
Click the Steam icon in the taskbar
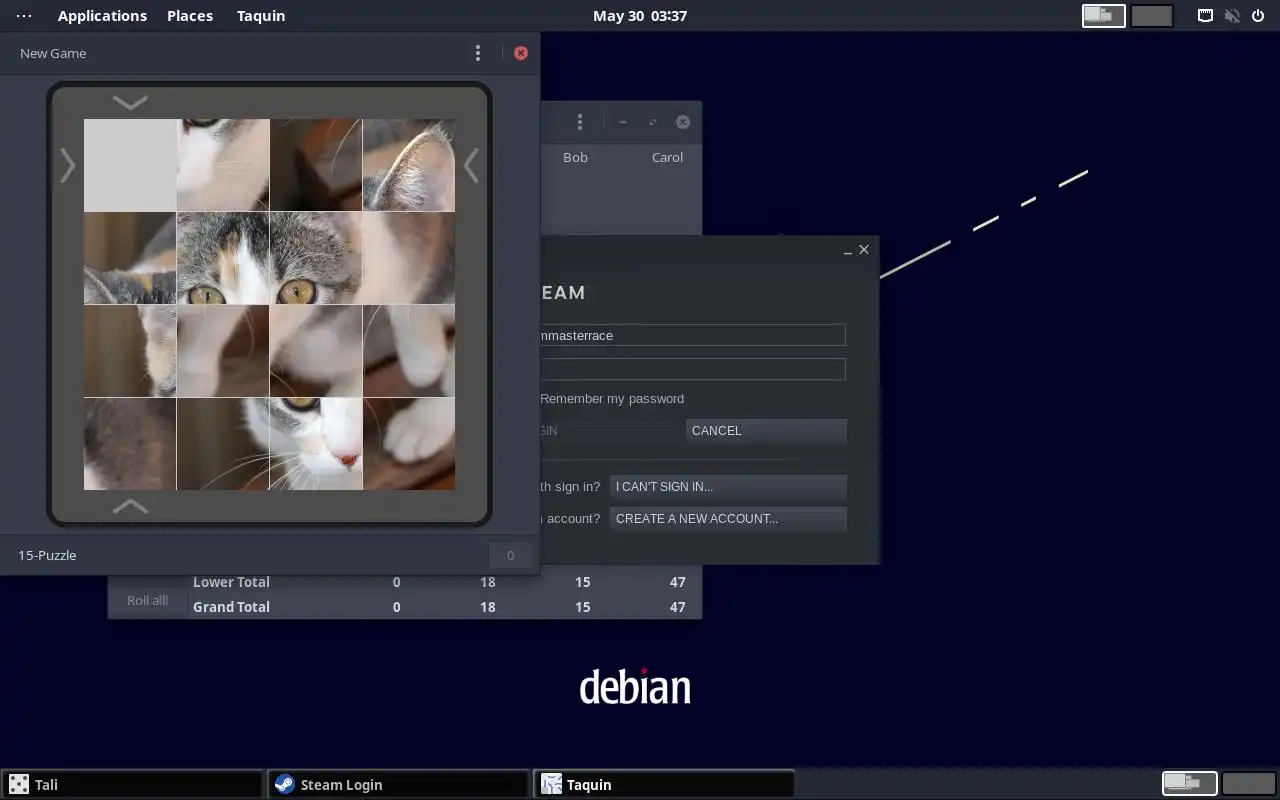284,785
